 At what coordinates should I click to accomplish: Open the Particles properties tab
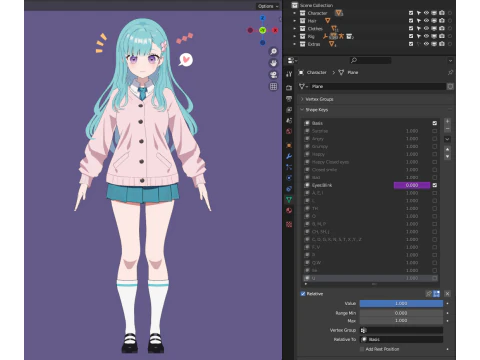(289, 167)
